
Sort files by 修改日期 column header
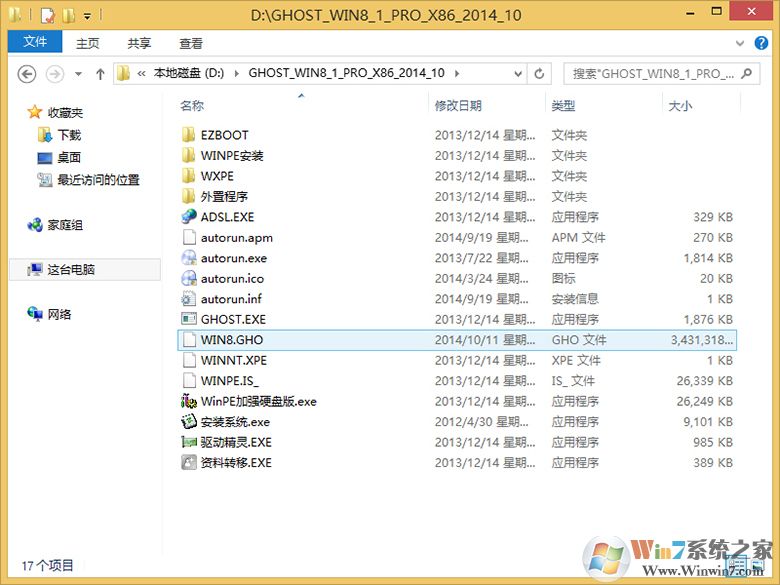coord(458,105)
